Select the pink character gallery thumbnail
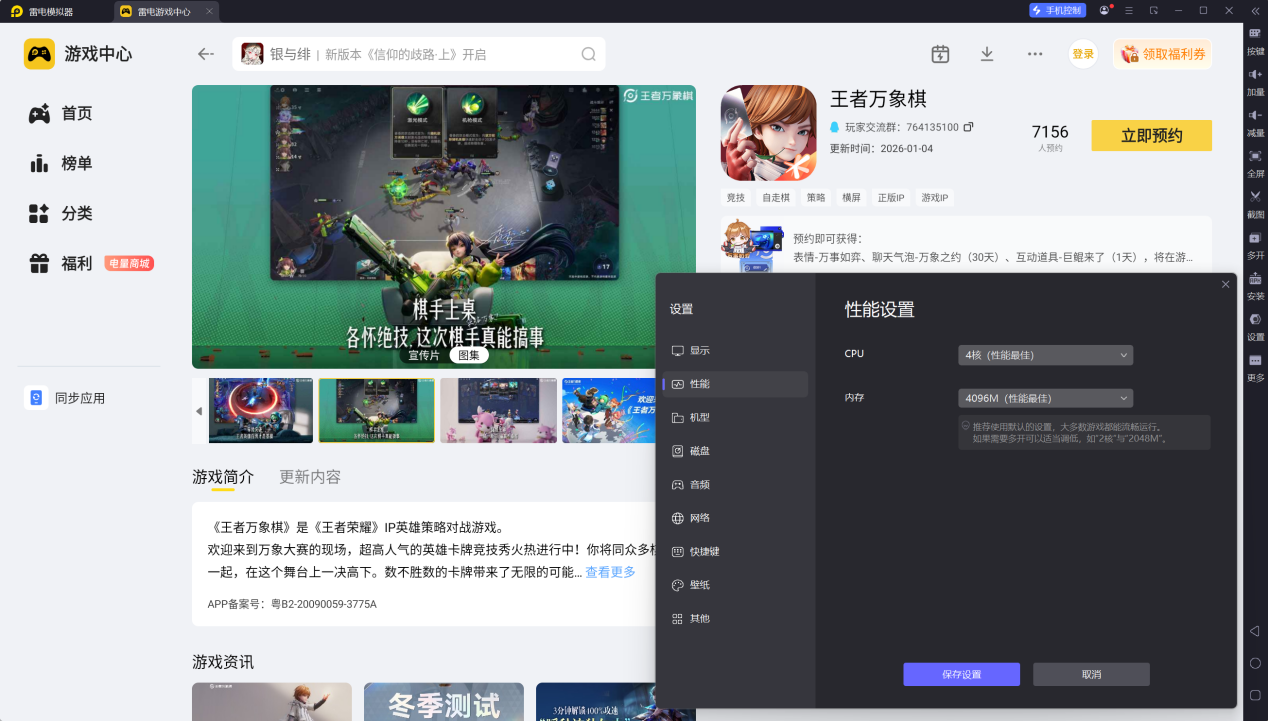This screenshot has width=1268, height=721. point(498,410)
